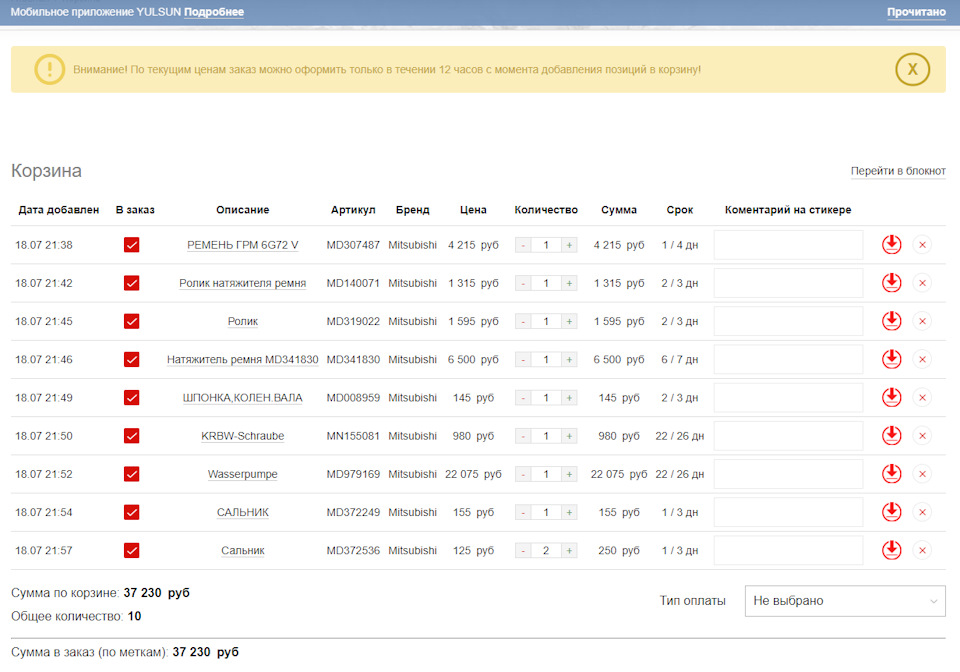Click the download icon for Wasserpumpe
The height and width of the screenshot is (672, 960).
(891, 474)
